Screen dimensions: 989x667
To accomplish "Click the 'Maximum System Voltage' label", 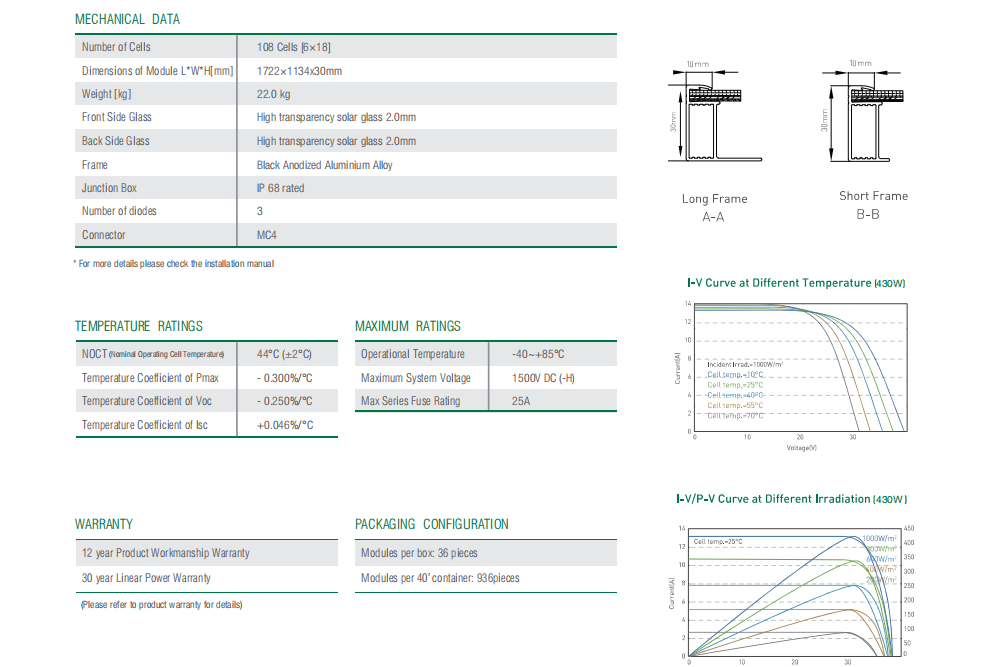I will [416, 379].
